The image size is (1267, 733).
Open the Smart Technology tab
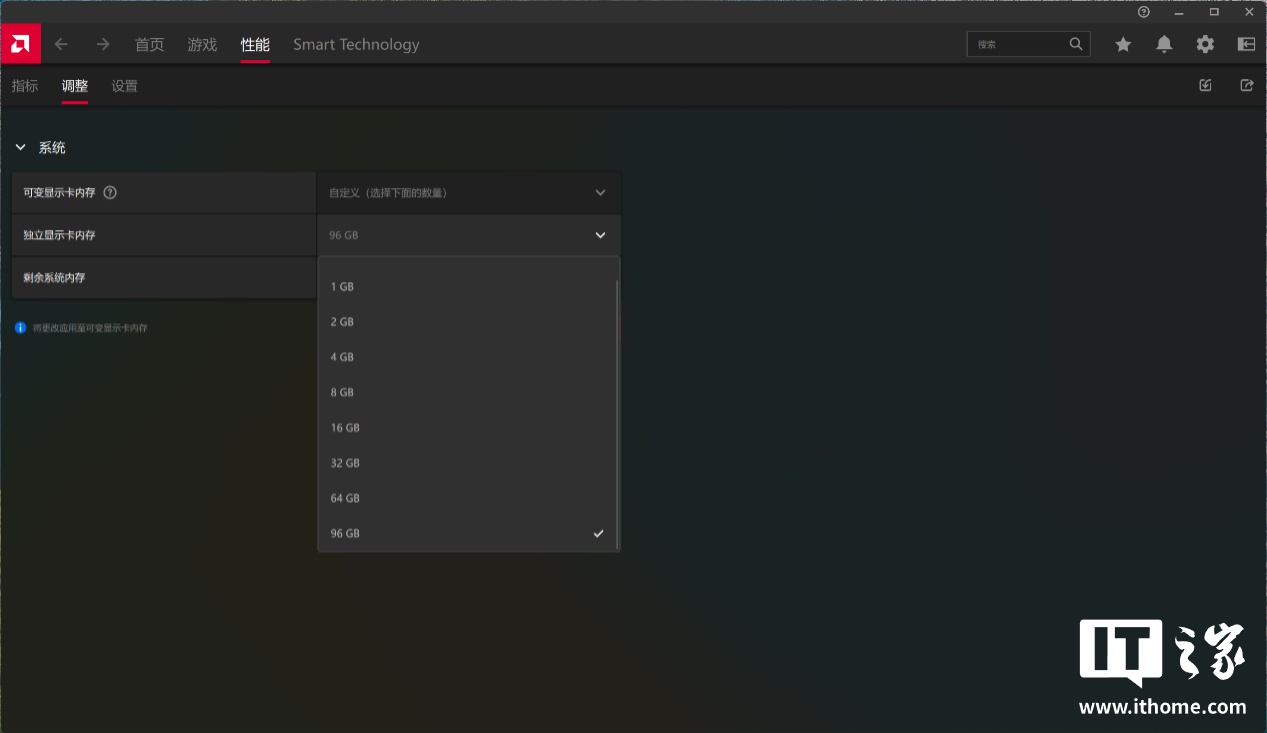[x=356, y=44]
